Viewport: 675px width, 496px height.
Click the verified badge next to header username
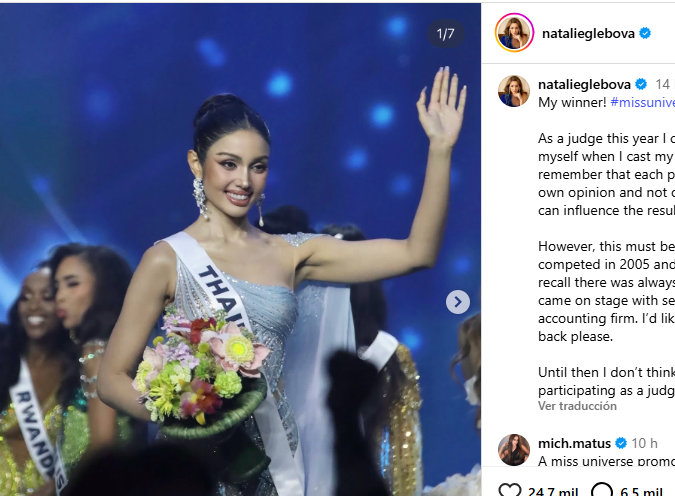coord(645,33)
